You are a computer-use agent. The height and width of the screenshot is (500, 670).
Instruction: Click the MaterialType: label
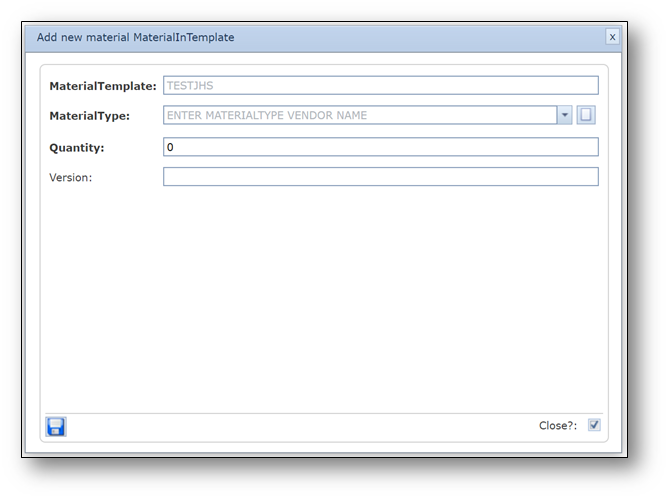point(89,116)
